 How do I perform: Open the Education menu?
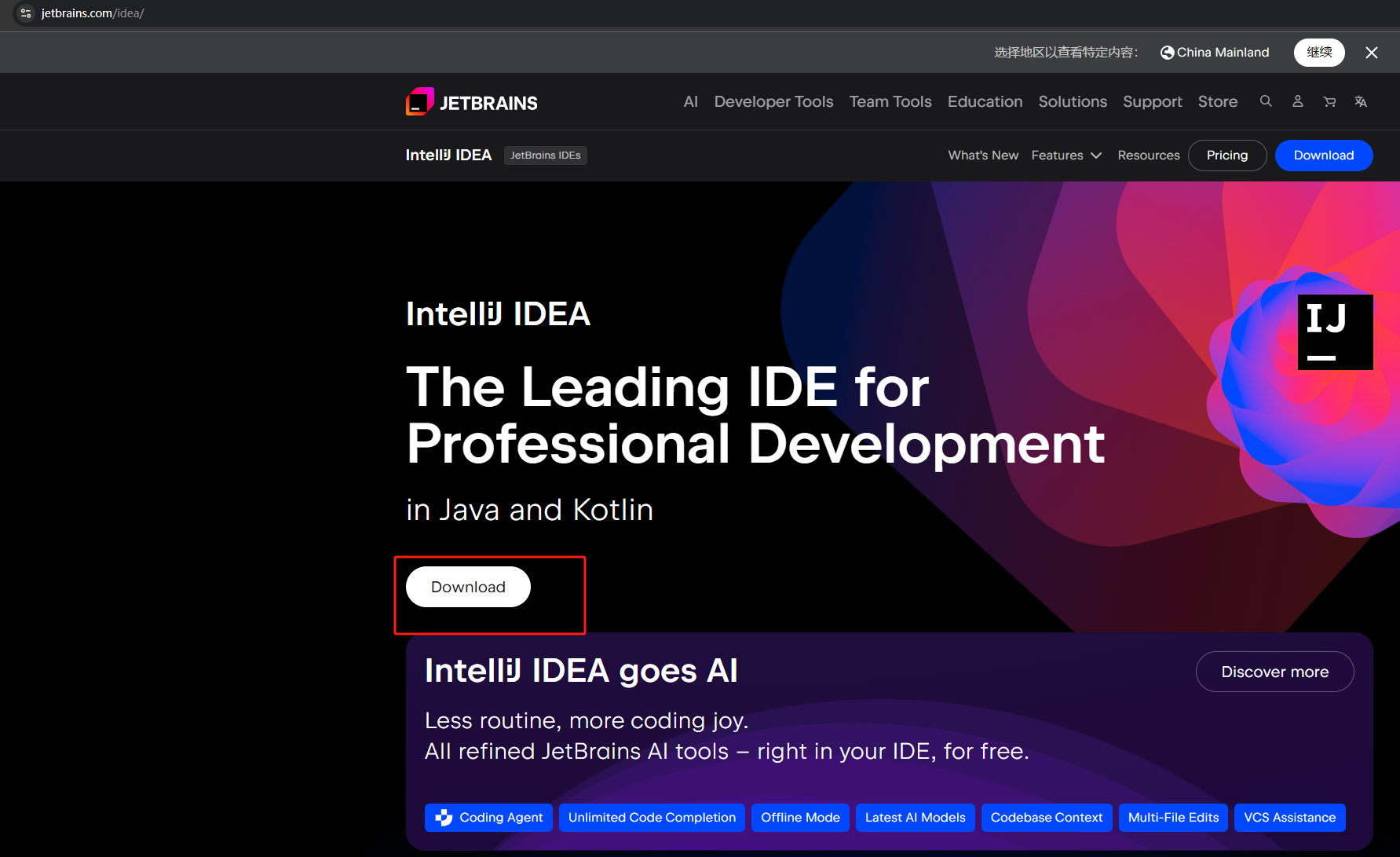[985, 102]
